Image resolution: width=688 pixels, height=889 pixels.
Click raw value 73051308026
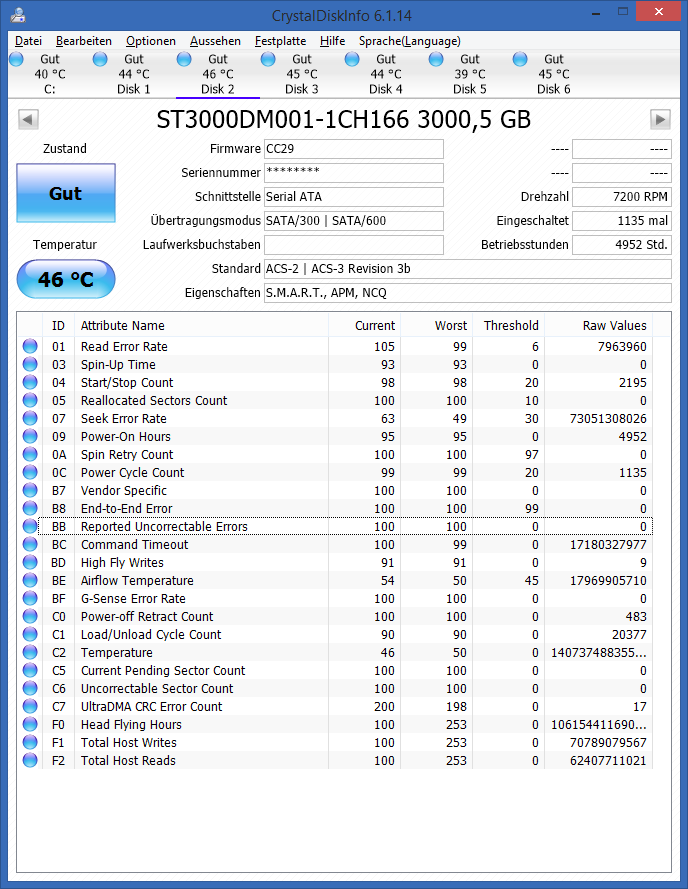[x=608, y=418]
